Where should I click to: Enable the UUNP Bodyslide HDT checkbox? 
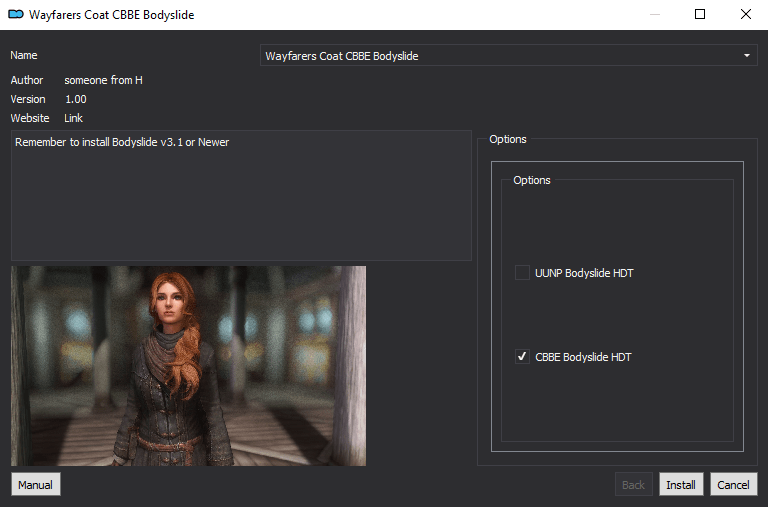(x=522, y=273)
